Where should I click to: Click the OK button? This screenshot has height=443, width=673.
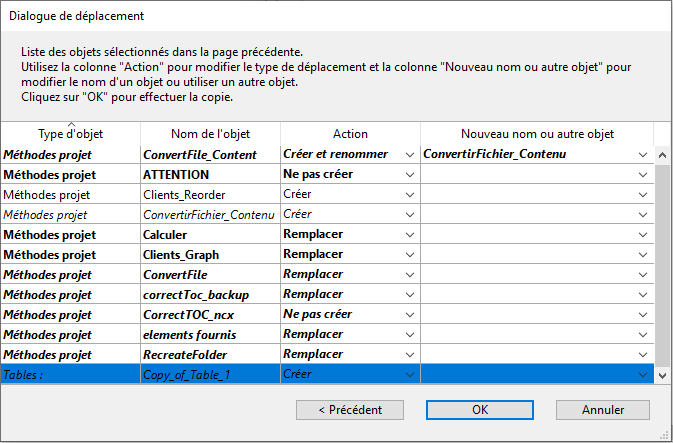click(x=480, y=410)
